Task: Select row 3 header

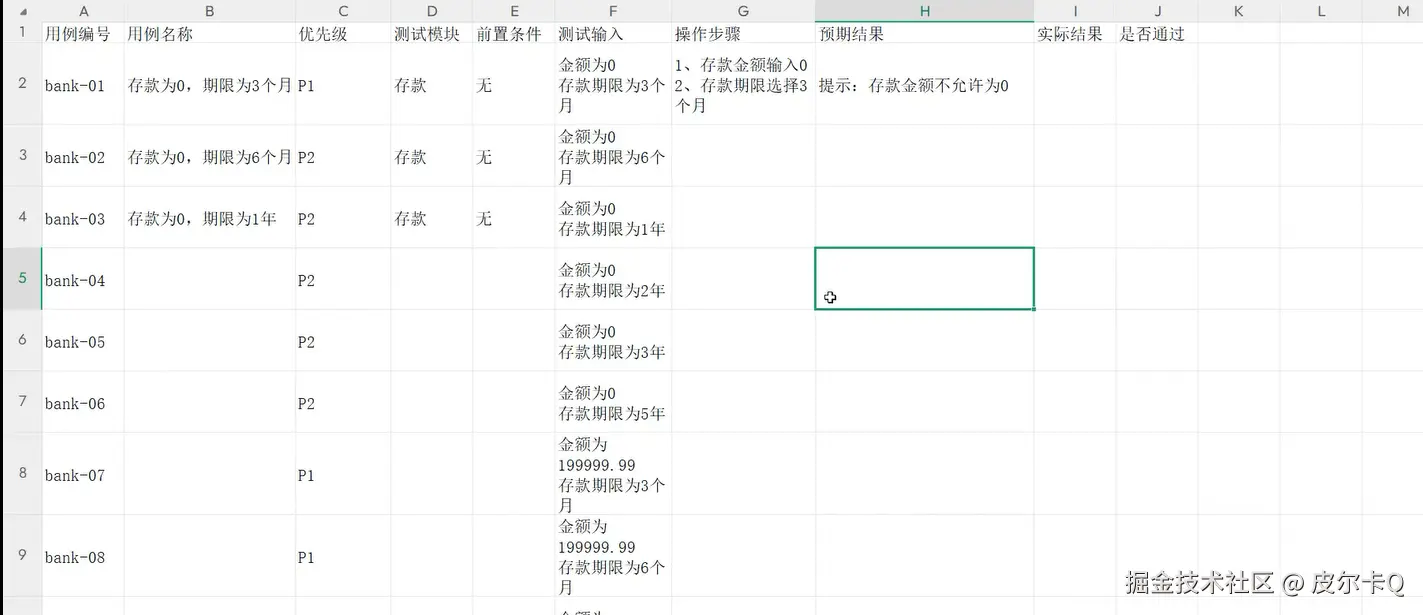Action: click(22, 156)
